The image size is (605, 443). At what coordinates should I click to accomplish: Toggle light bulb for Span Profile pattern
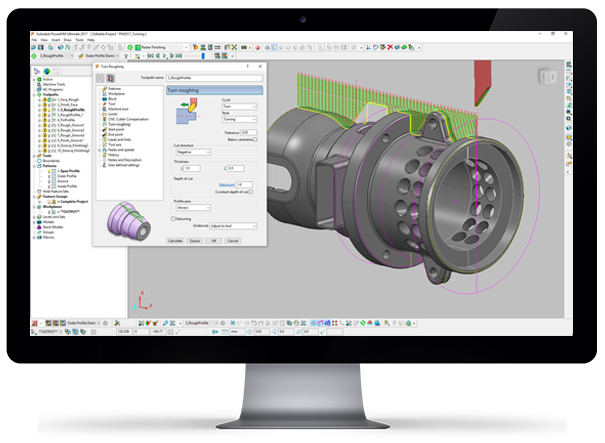(49, 171)
